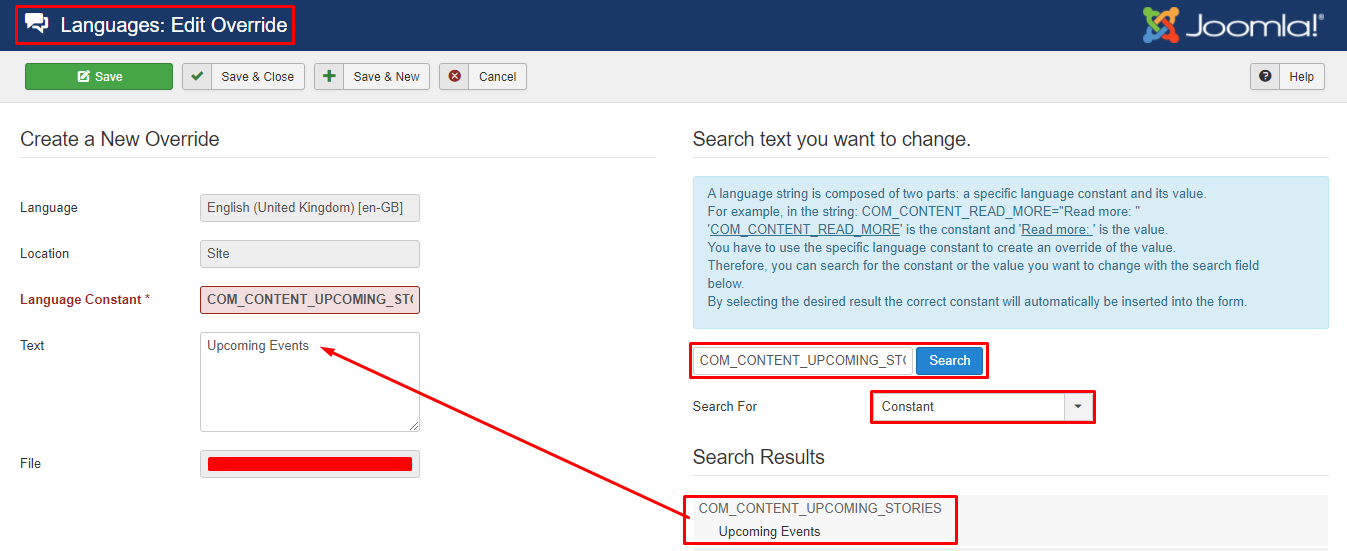Click the Text textarea with Upcoming Events

310,382
